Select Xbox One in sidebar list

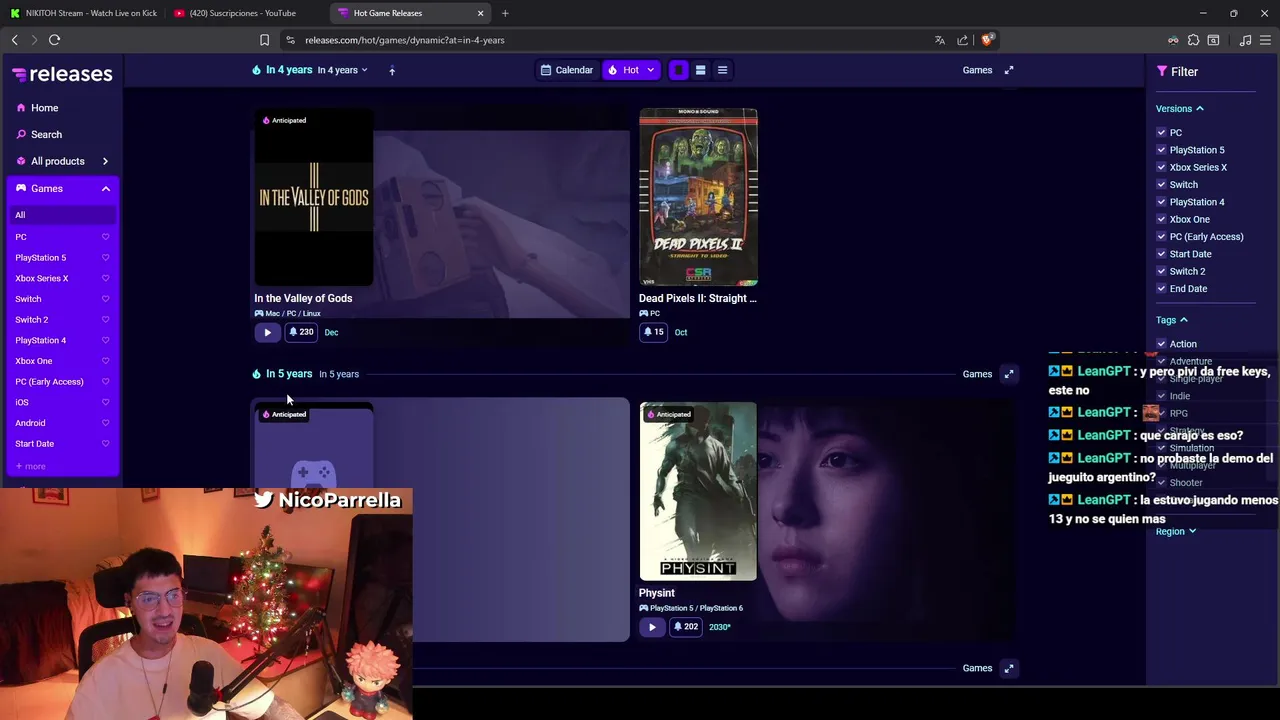click(x=34, y=361)
